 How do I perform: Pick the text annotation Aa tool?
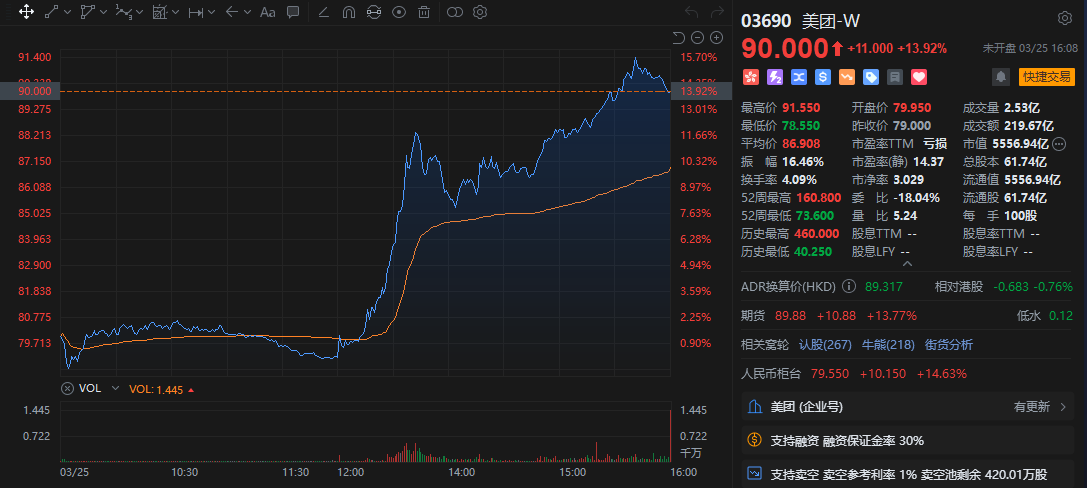pyautogui.click(x=267, y=12)
